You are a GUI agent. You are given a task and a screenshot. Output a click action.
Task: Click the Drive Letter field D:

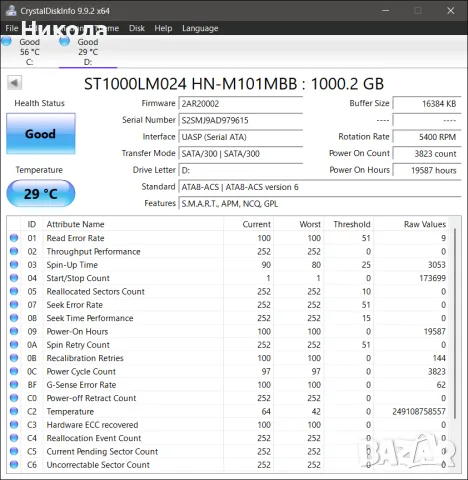[241, 170]
